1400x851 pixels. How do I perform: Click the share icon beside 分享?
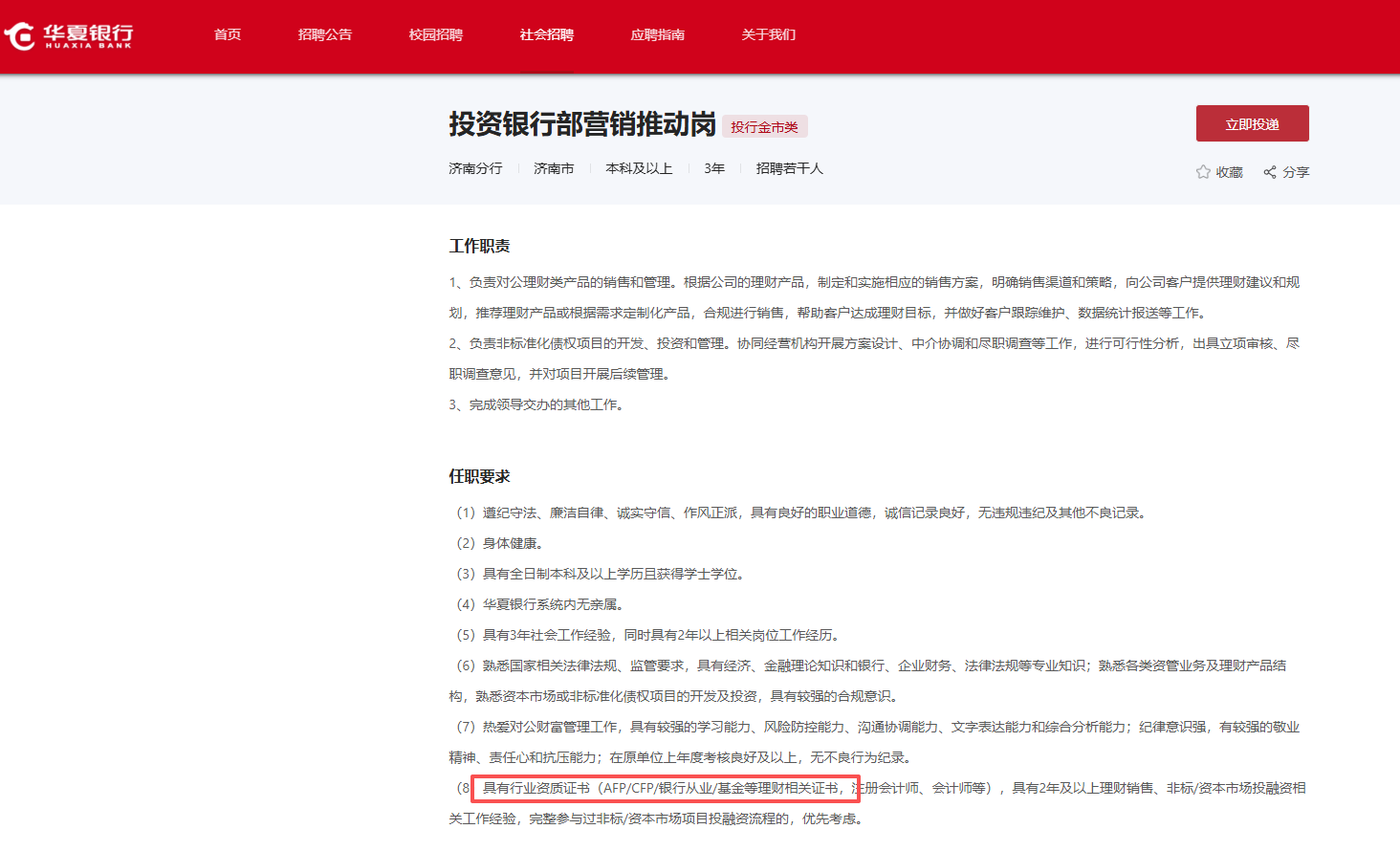pyautogui.click(x=1270, y=172)
